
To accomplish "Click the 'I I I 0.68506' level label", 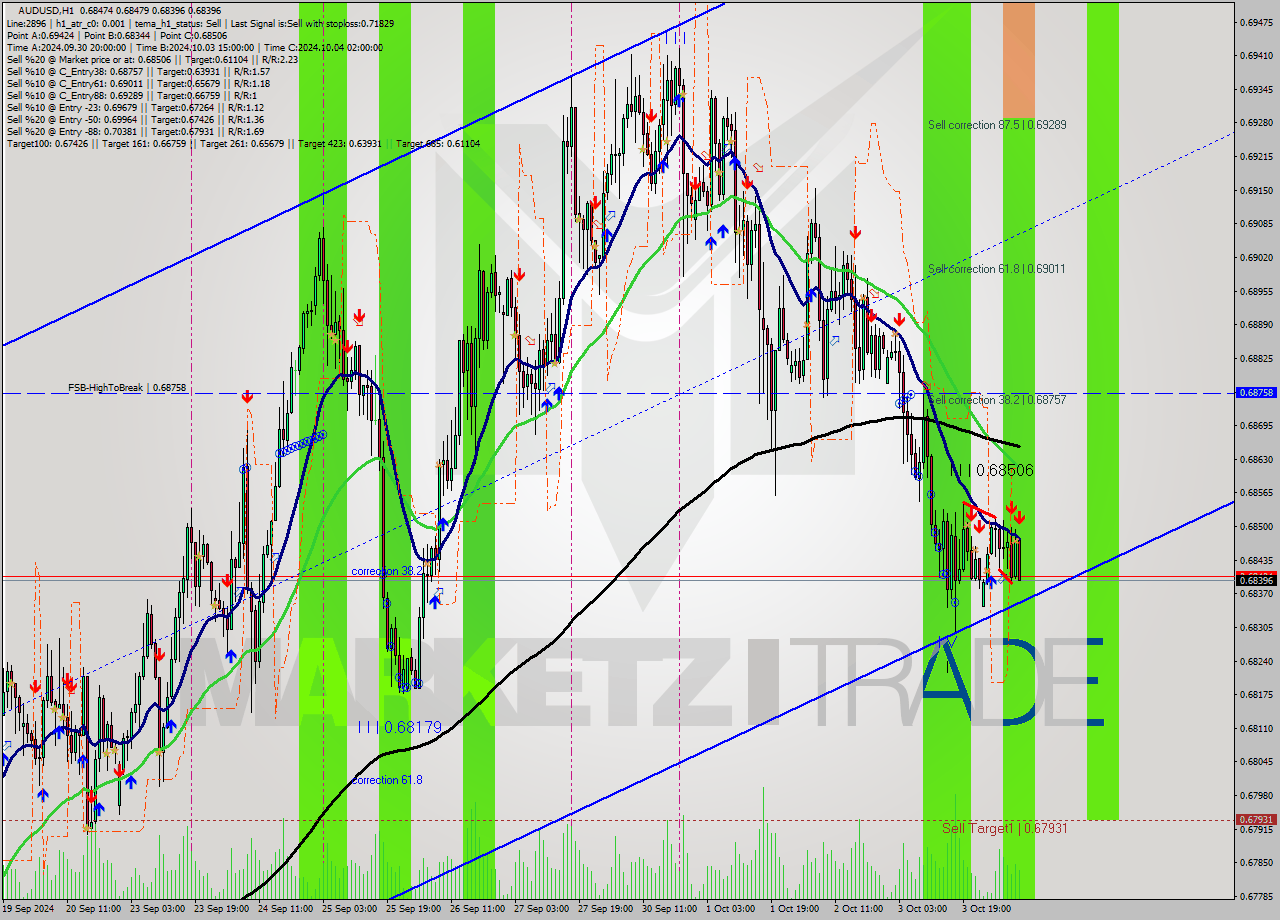I will click(x=991, y=470).
